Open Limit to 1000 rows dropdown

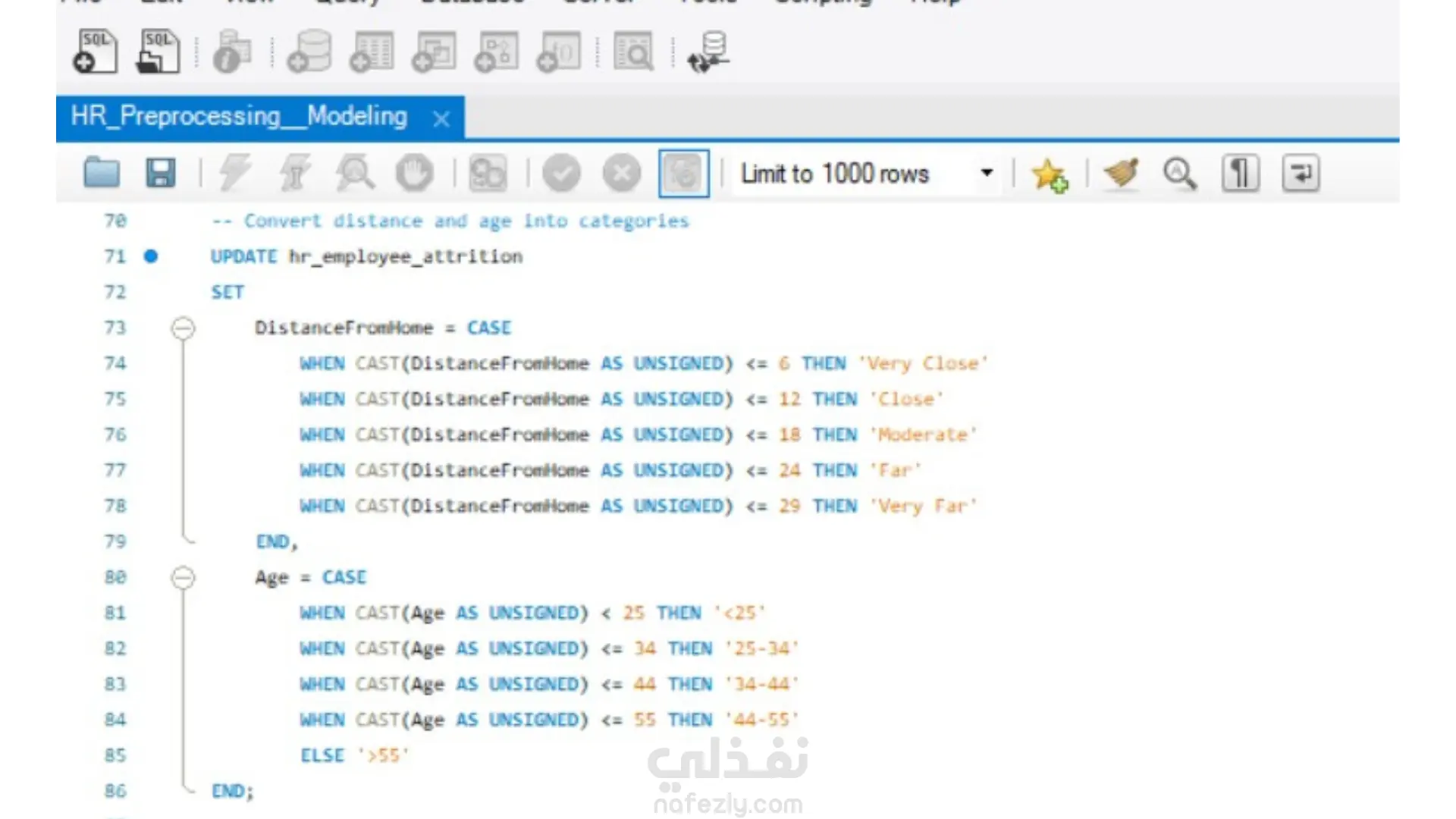pos(987,173)
